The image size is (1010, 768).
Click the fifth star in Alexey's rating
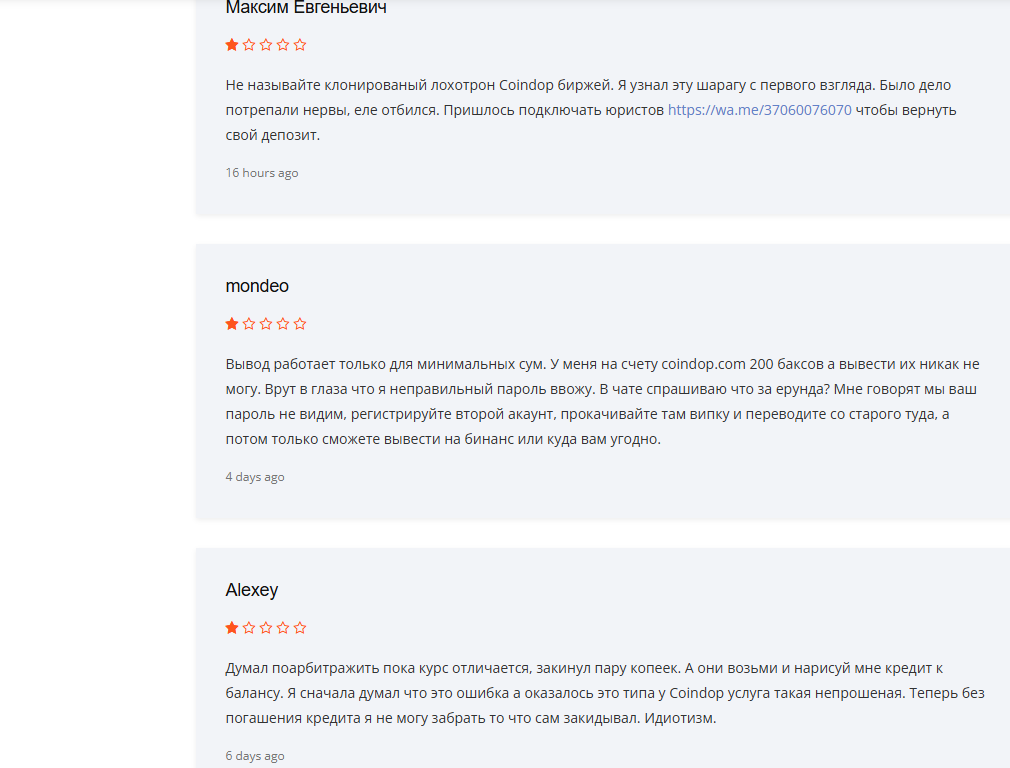click(300, 628)
